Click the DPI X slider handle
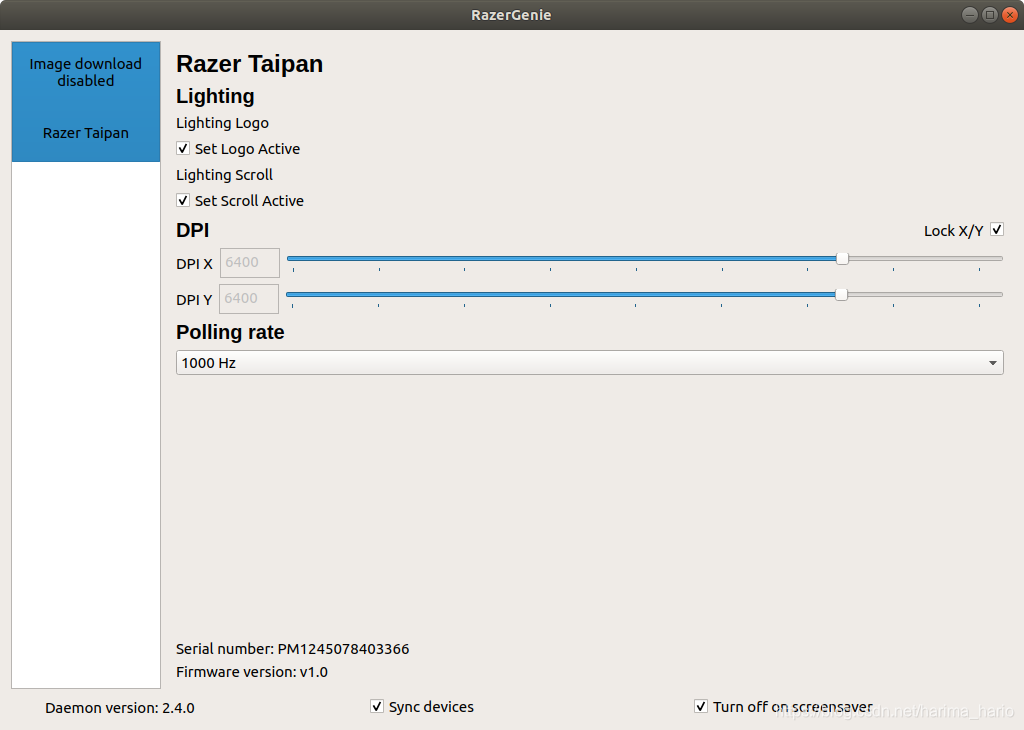This screenshot has height=730, width=1024. click(x=842, y=259)
